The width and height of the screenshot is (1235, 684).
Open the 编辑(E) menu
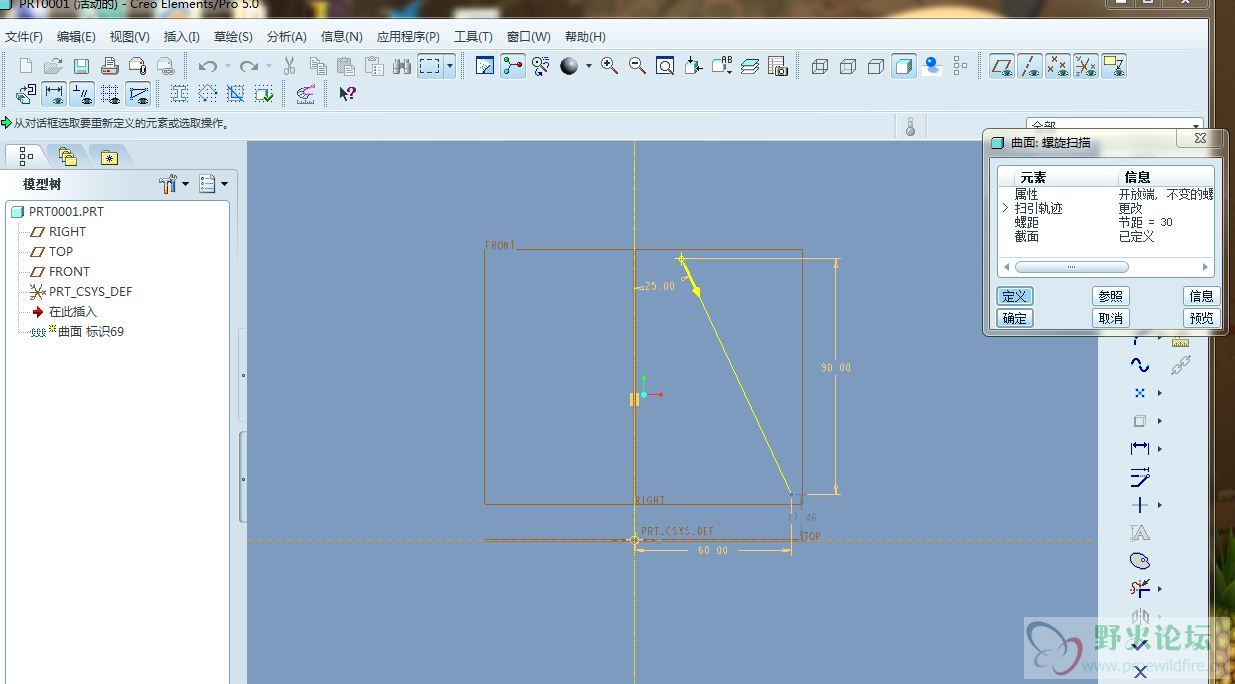76,37
